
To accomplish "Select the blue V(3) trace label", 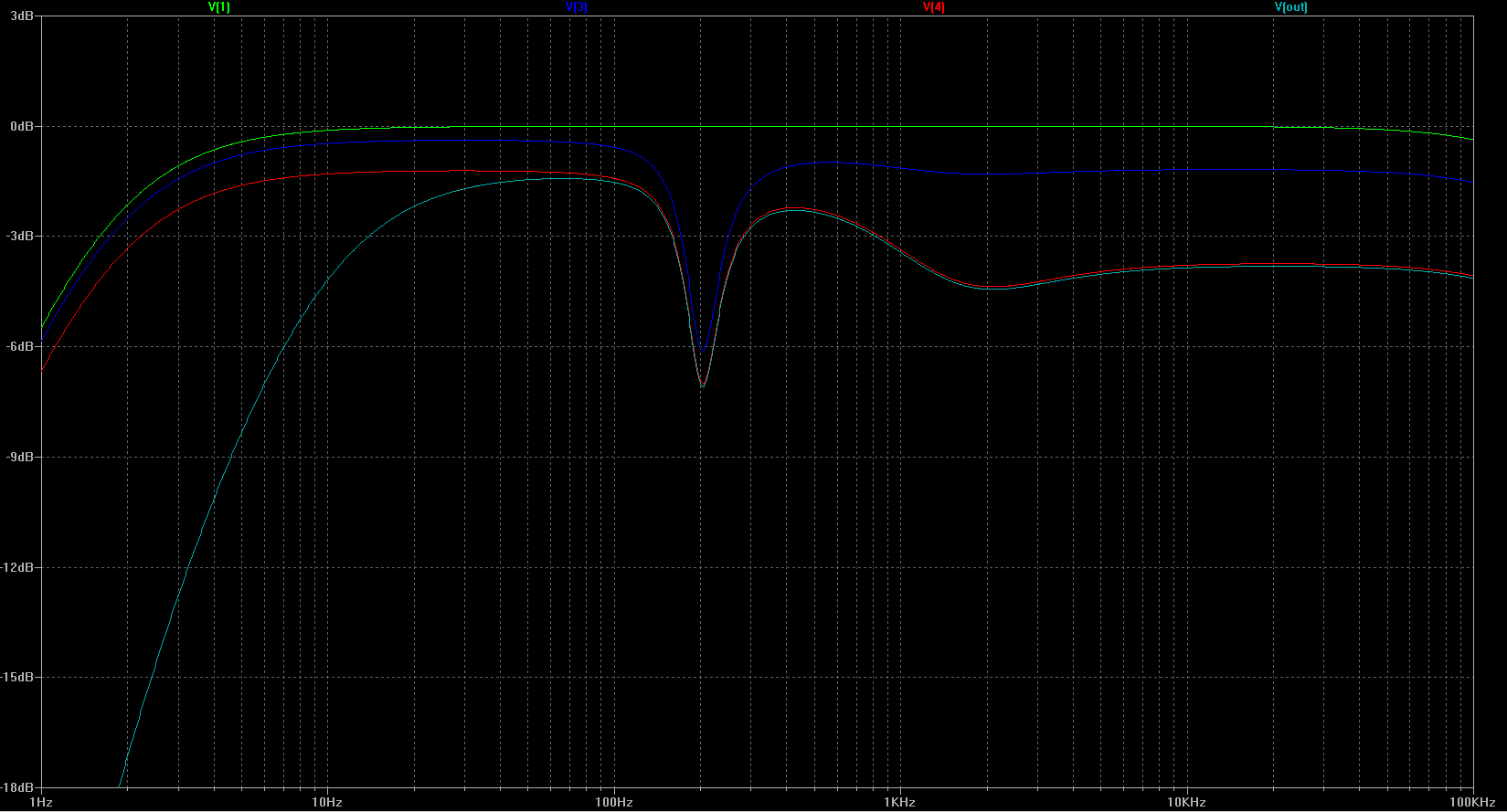I will click(x=577, y=7).
